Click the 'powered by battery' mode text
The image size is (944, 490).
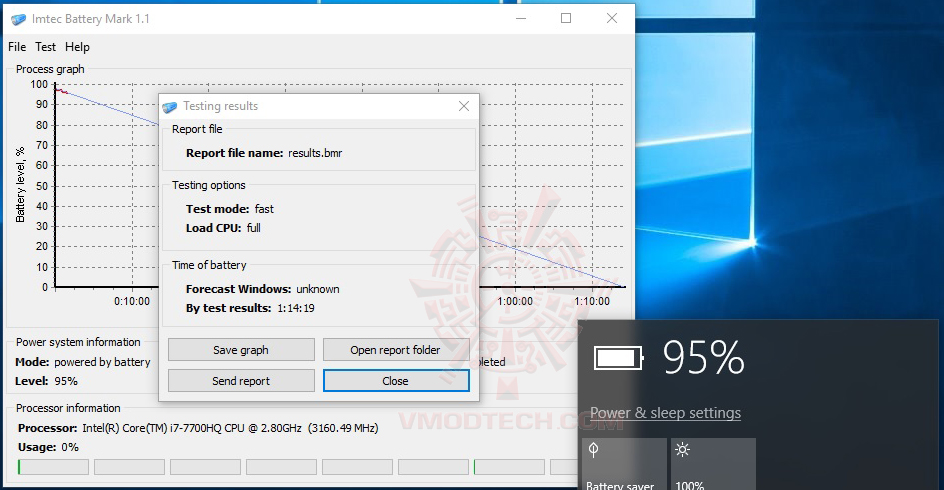tap(102, 362)
